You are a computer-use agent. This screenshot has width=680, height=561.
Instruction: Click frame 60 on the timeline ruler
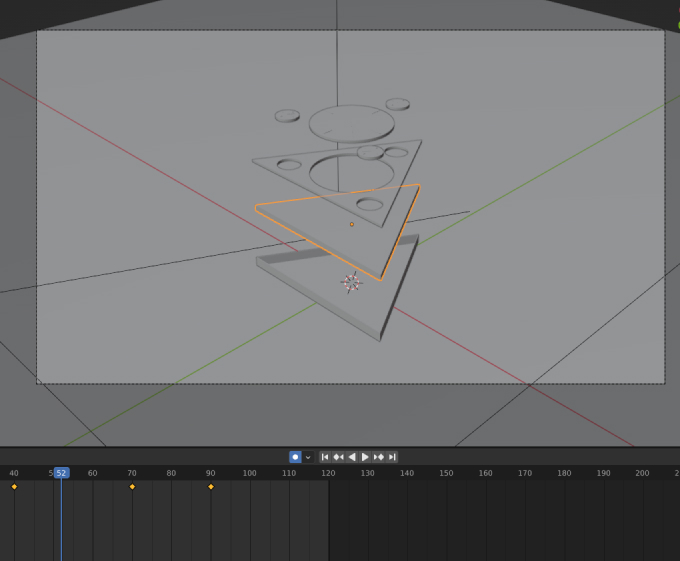click(x=92, y=473)
